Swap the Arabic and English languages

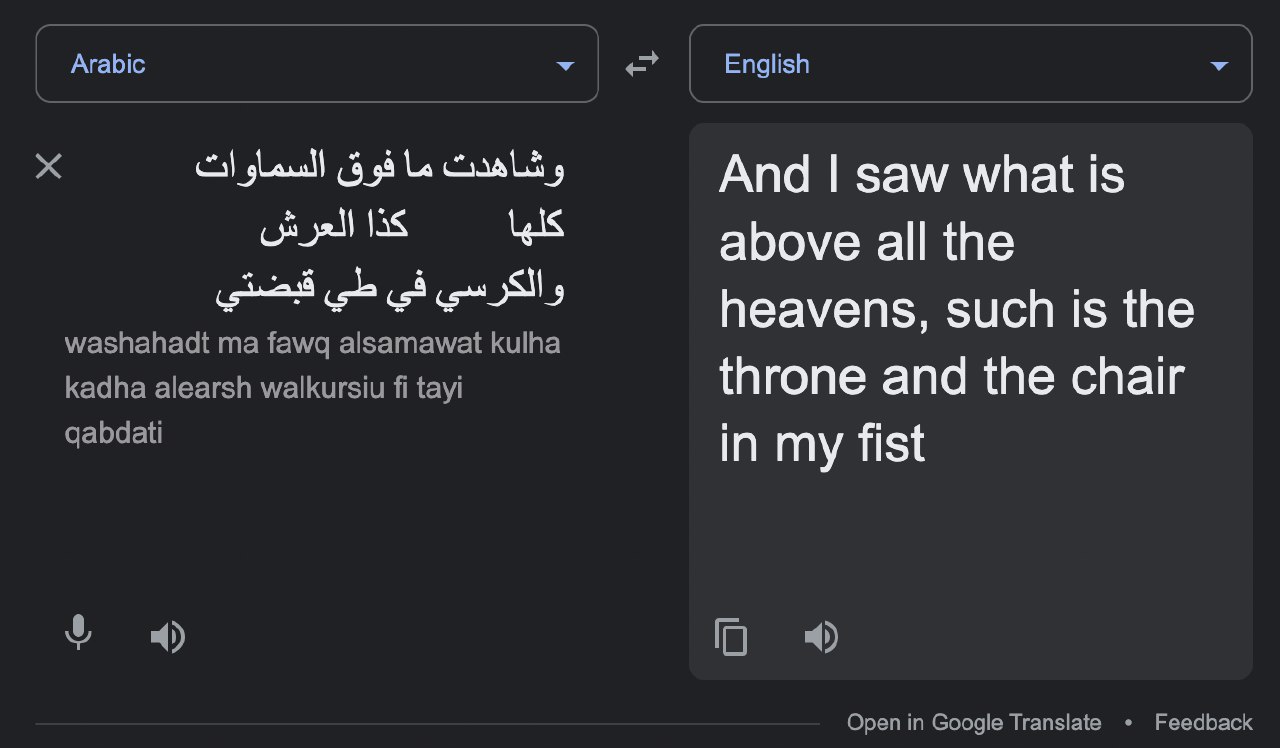coord(642,64)
